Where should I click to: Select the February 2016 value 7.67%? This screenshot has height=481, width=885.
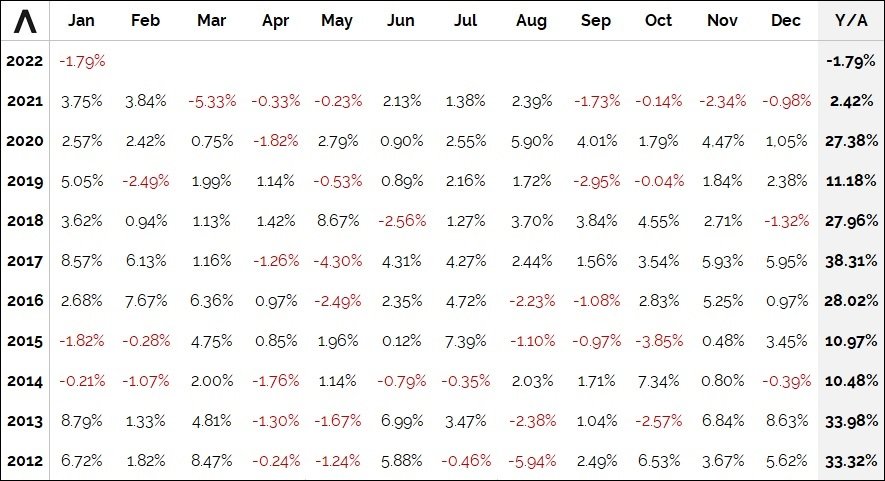tap(145, 301)
